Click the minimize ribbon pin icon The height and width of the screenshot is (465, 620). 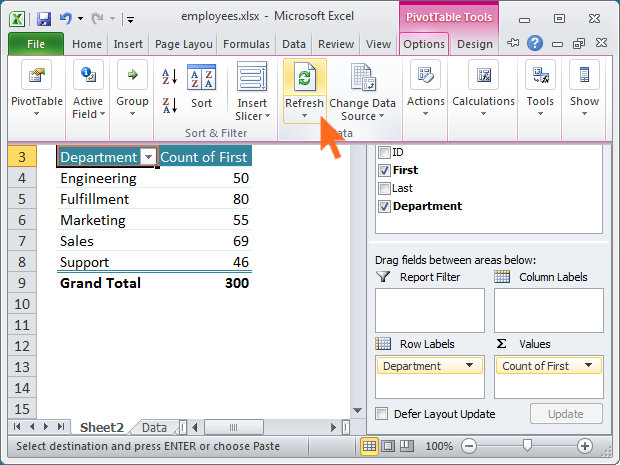[513, 43]
